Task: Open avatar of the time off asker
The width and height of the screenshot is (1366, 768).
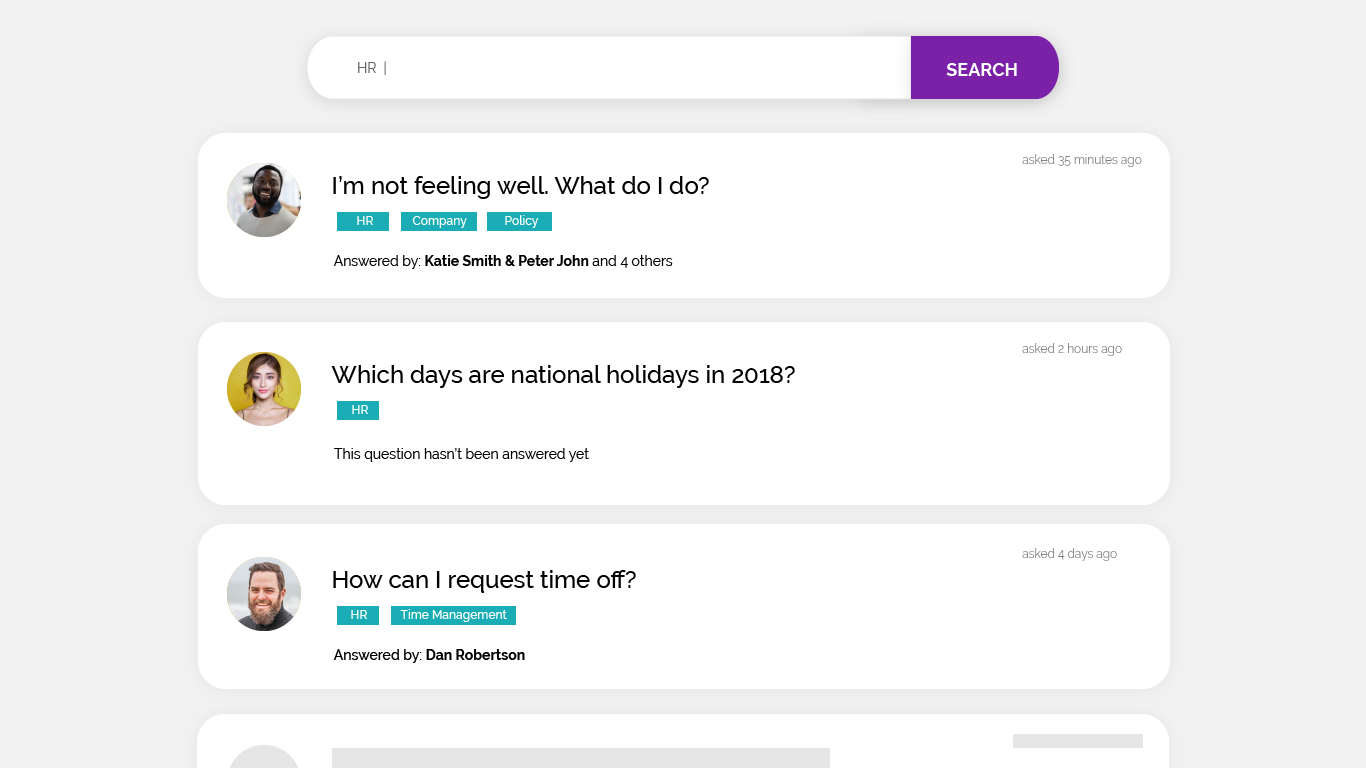Action: 264,594
